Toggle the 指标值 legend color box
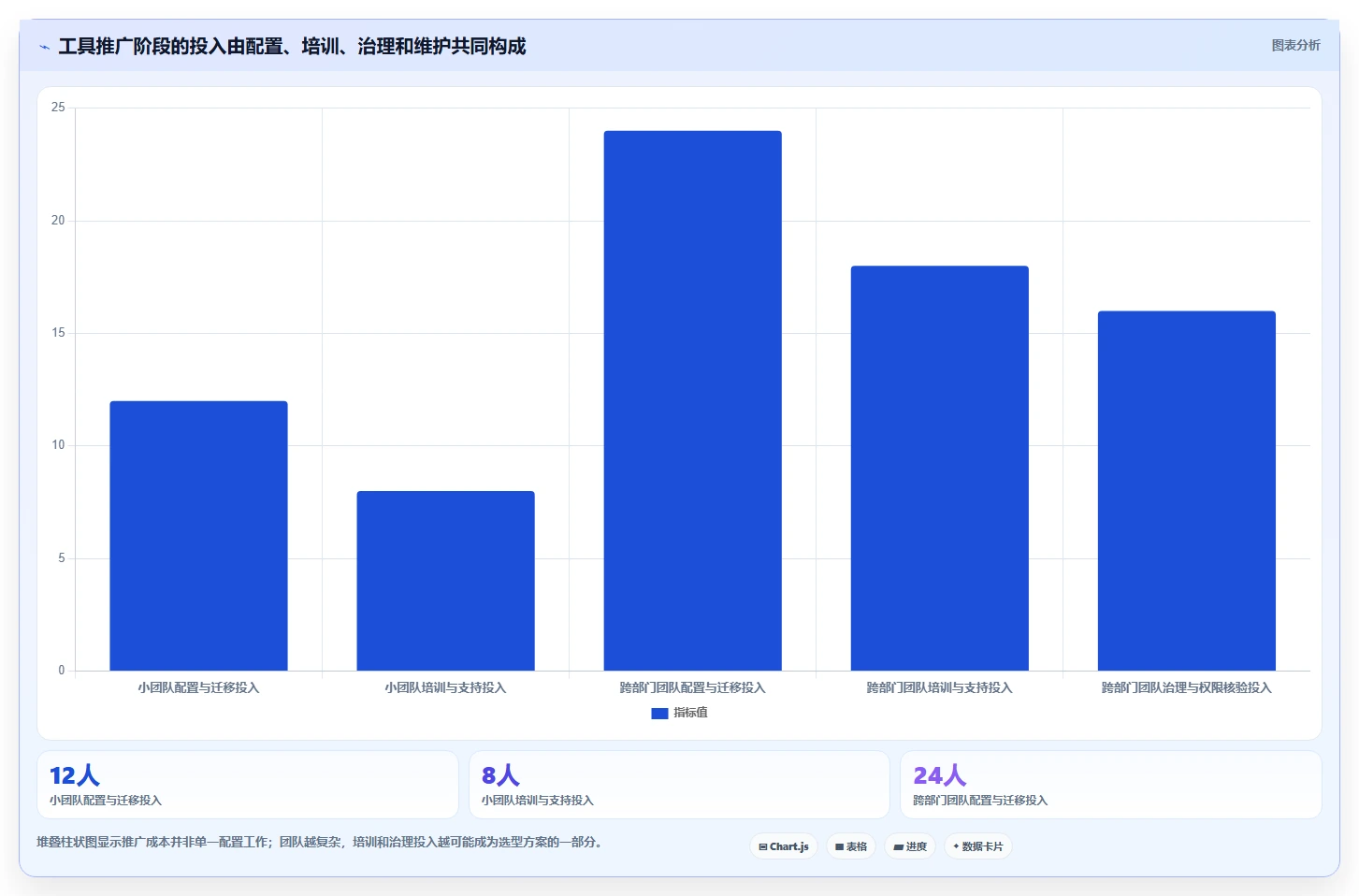Viewport: 1359px width, 896px height. coord(659,714)
